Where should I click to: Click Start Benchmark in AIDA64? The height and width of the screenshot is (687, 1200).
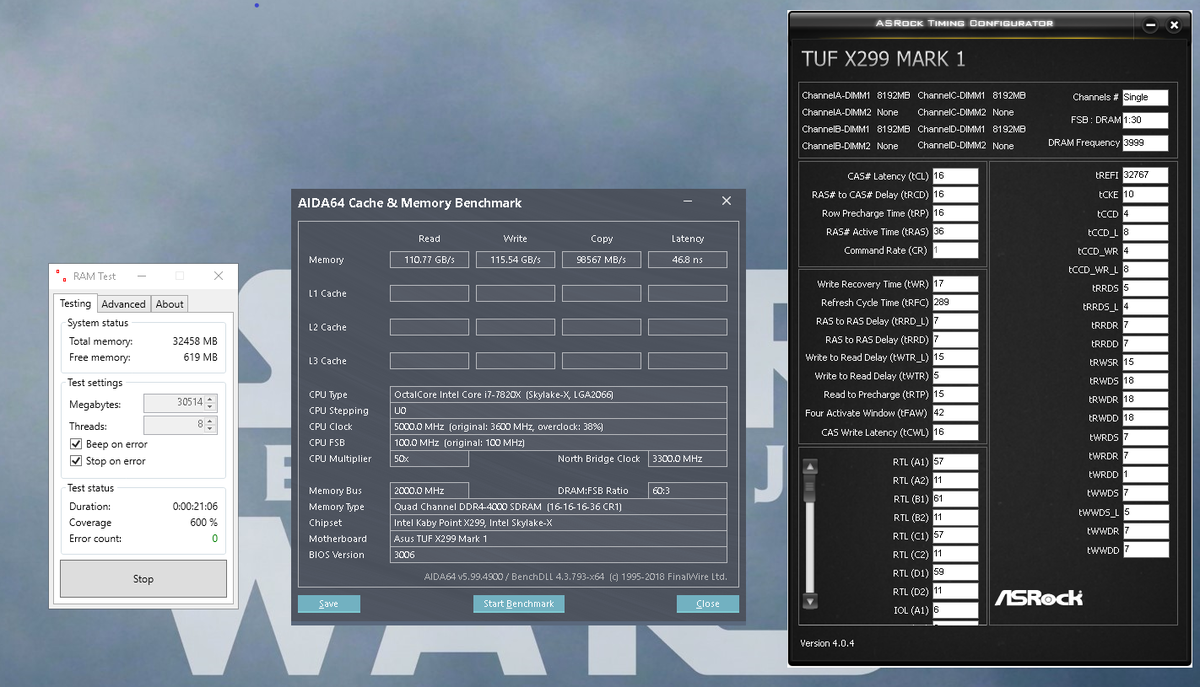[x=519, y=604]
